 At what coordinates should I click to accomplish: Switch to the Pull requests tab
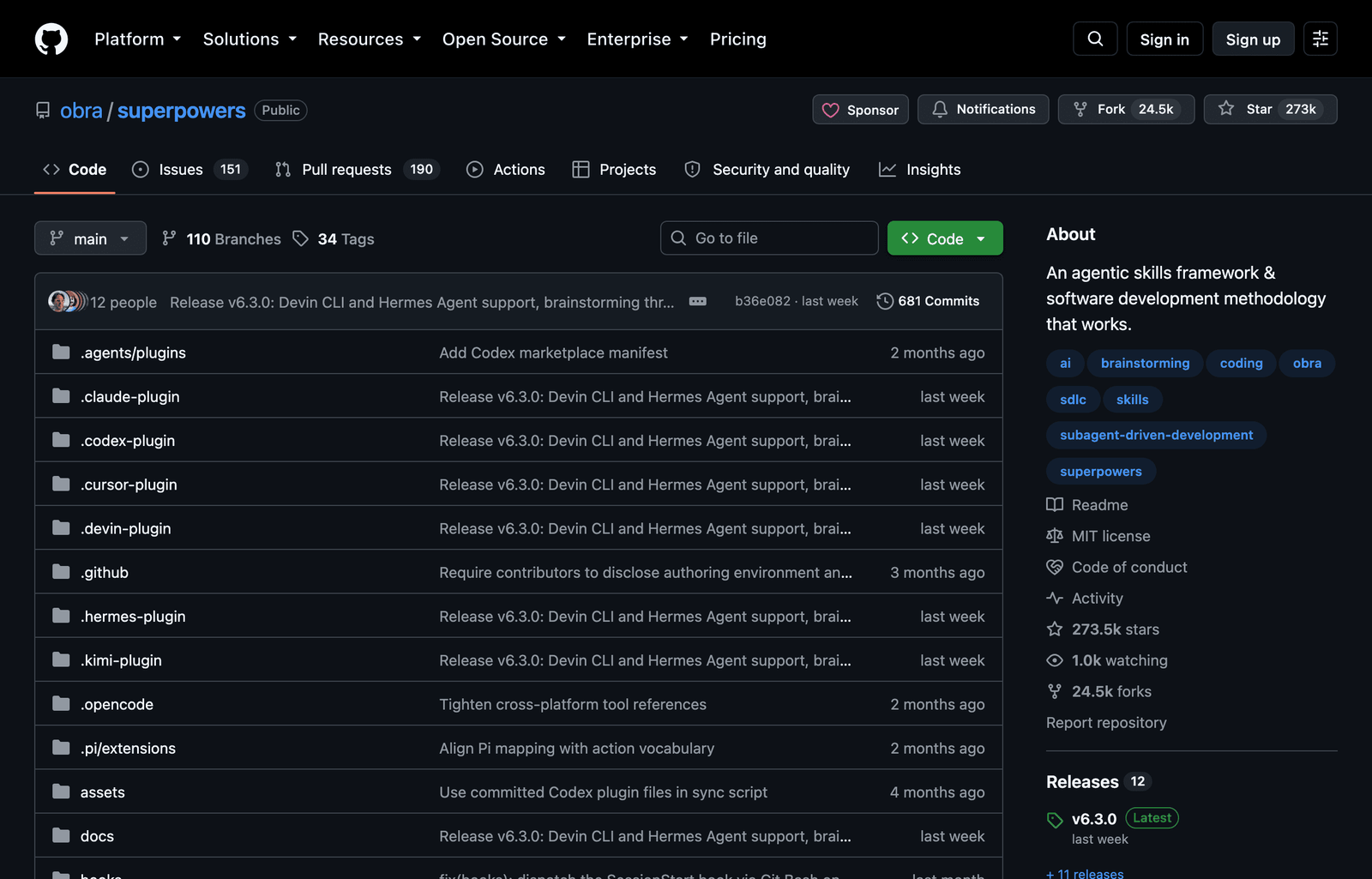pos(357,170)
